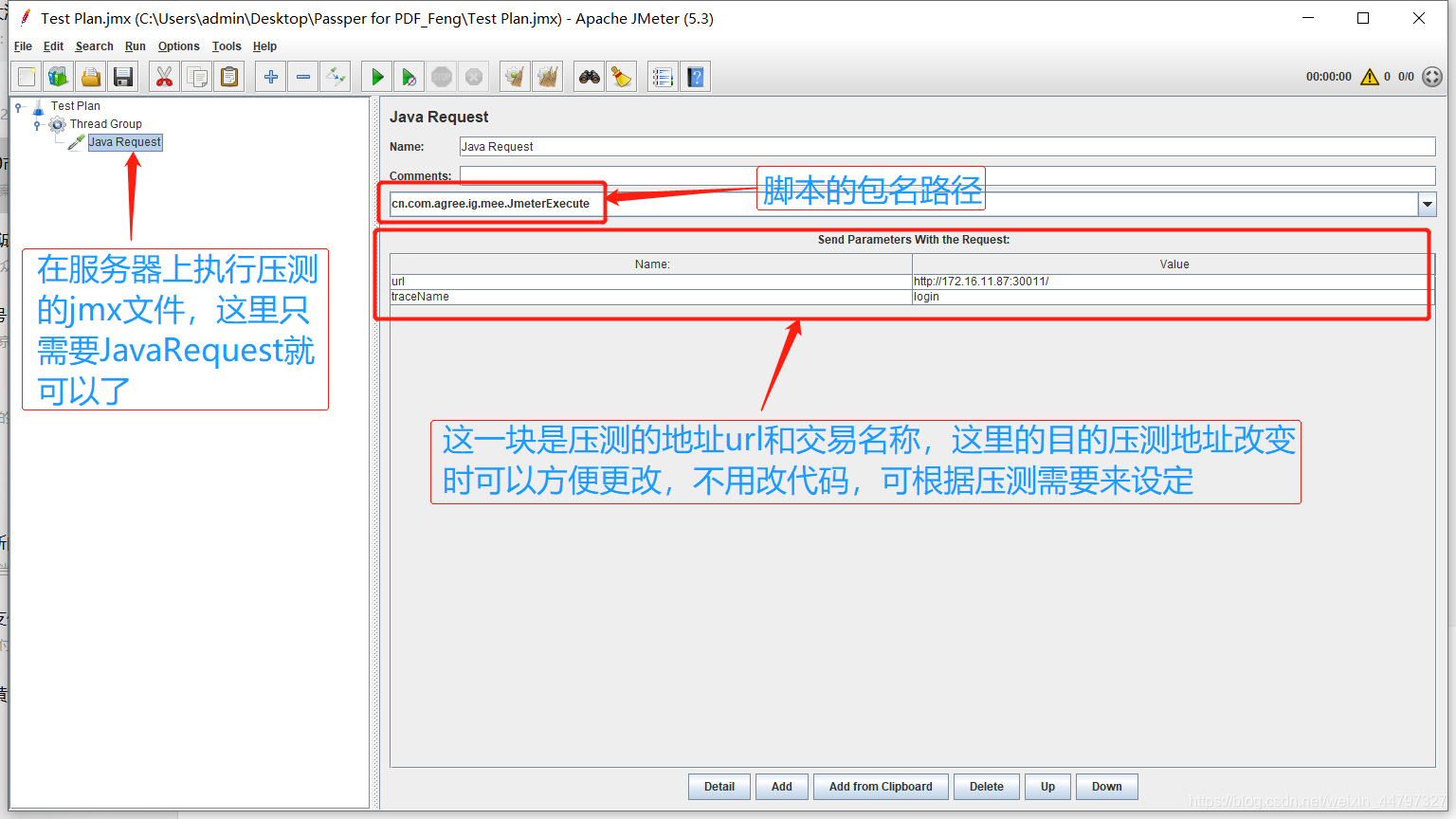Click the Clear results broom icon

point(516,77)
